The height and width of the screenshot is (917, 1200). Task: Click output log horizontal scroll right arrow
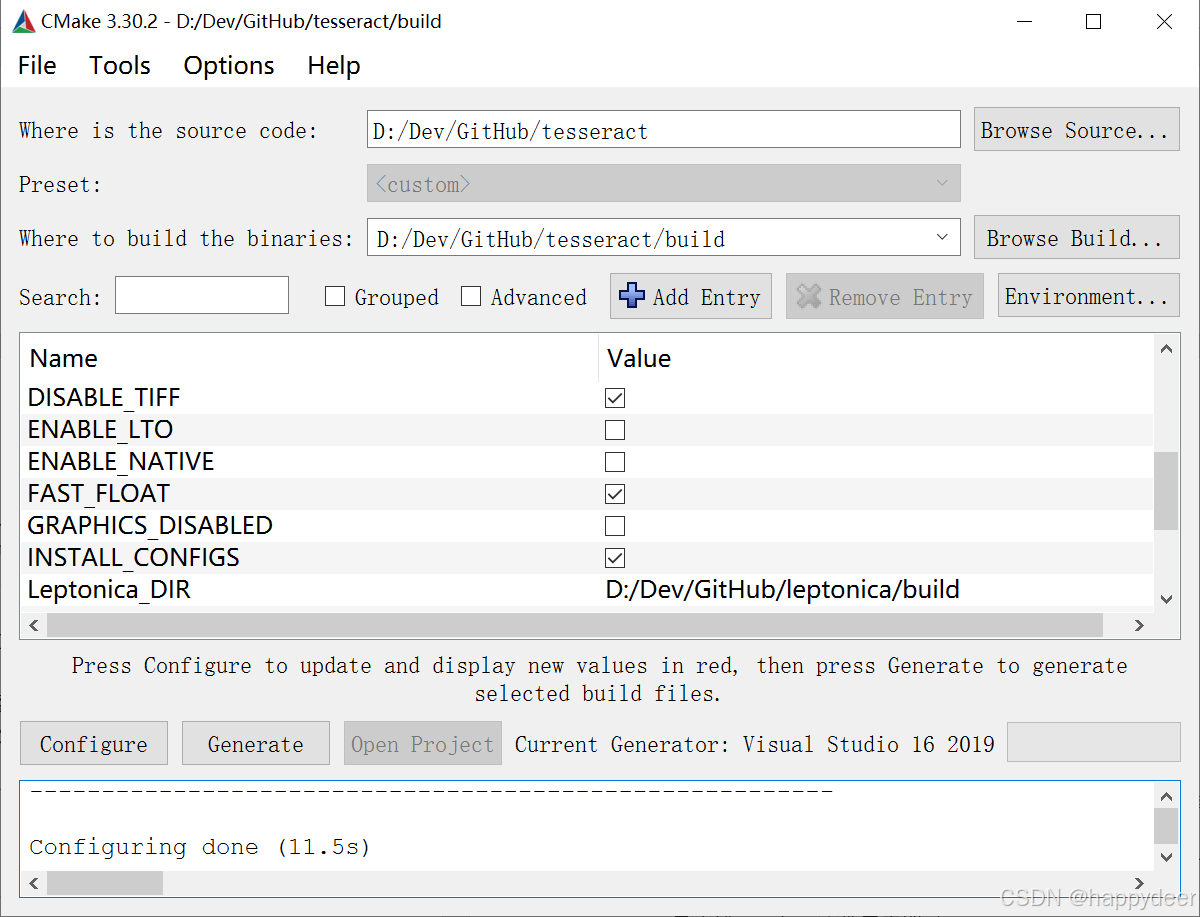[1139, 882]
